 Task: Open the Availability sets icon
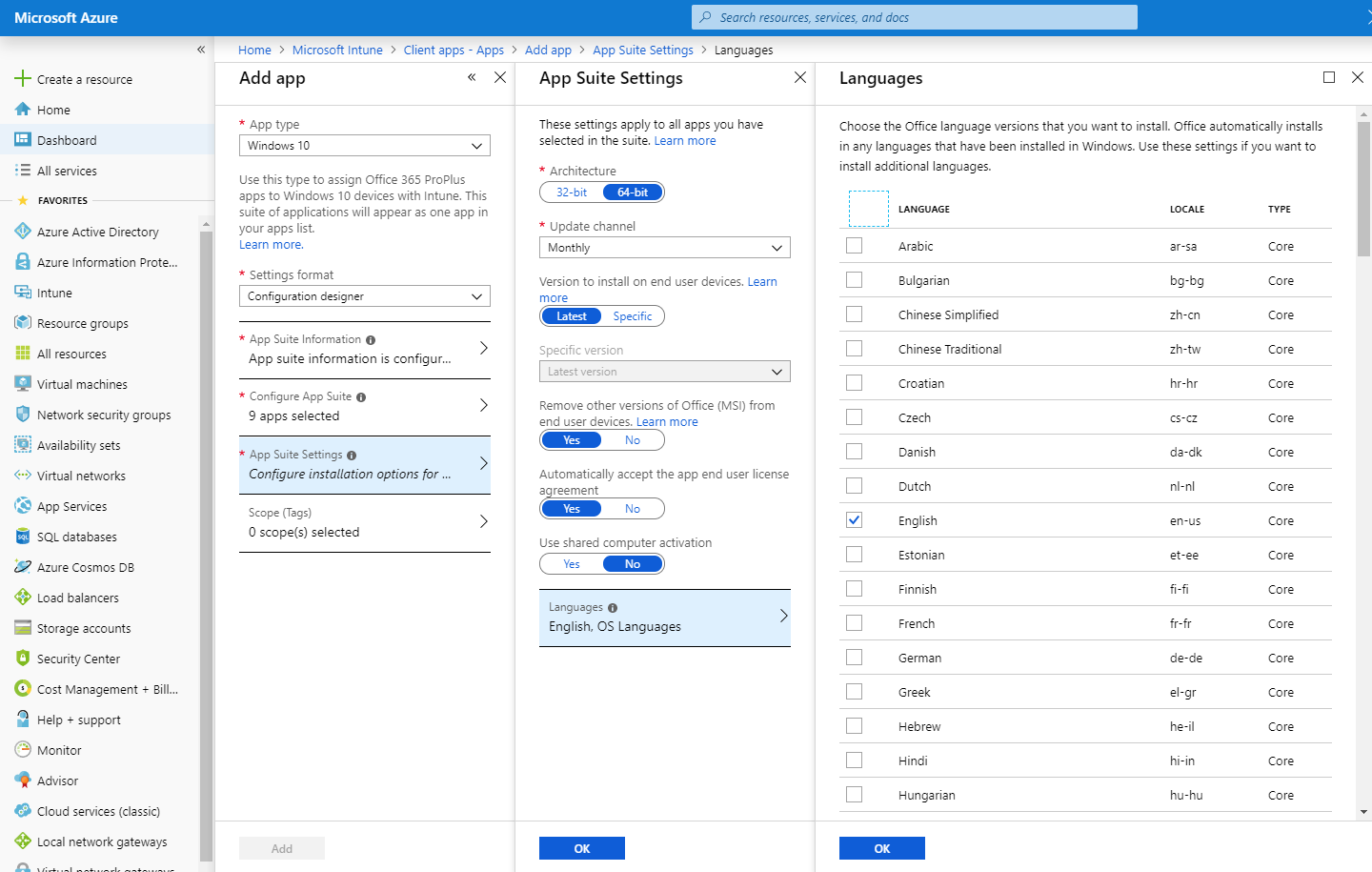tap(23, 445)
